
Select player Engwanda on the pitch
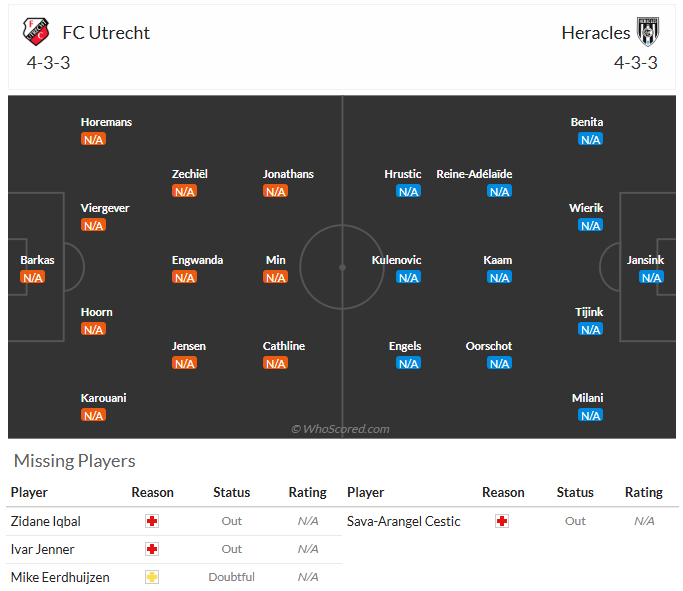(197, 260)
